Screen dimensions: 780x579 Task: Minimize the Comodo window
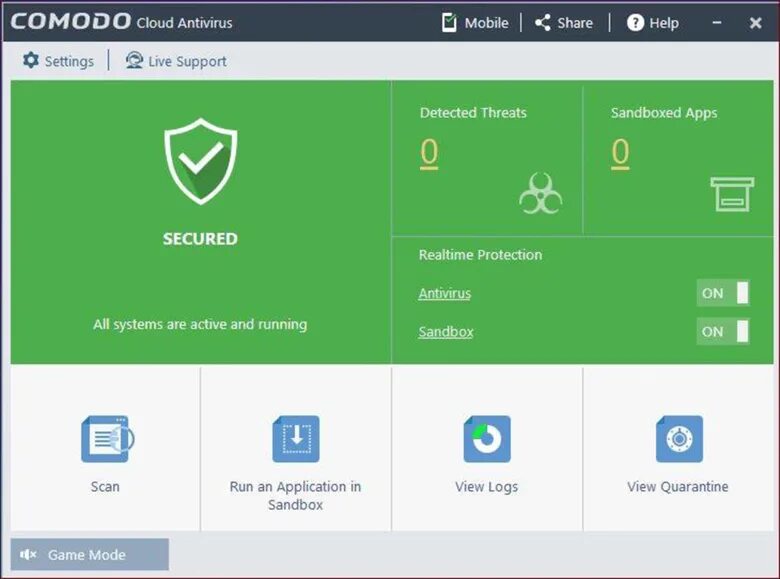tap(717, 22)
